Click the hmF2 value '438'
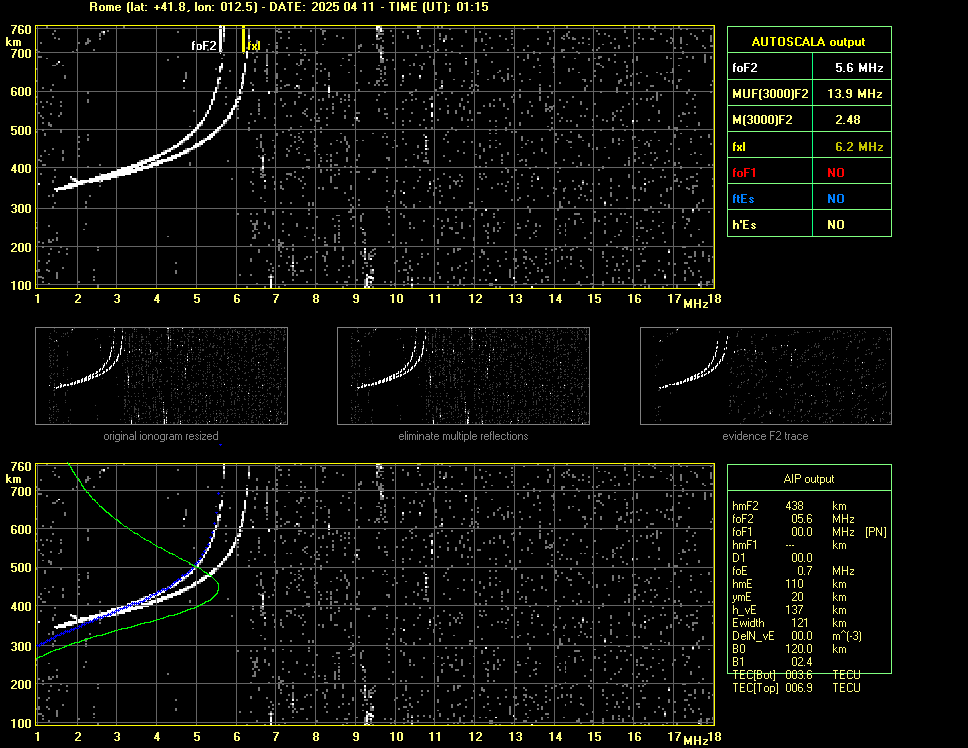 [795, 506]
